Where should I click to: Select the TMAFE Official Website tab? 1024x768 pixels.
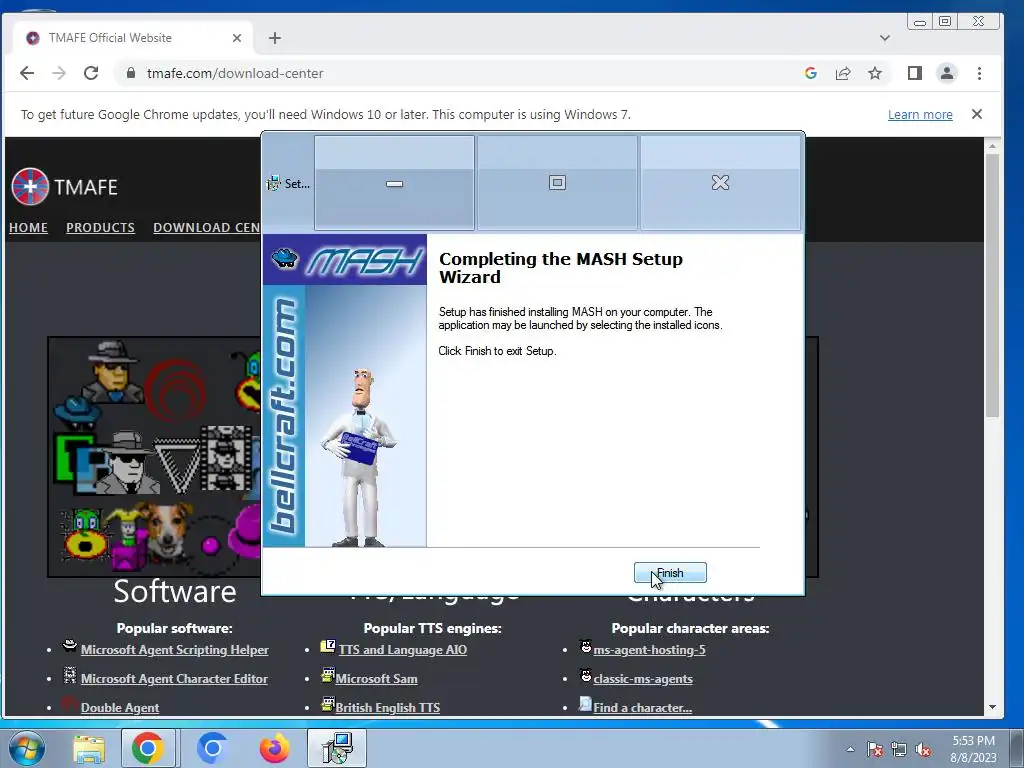pyautogui.click(x=134, y=38)
